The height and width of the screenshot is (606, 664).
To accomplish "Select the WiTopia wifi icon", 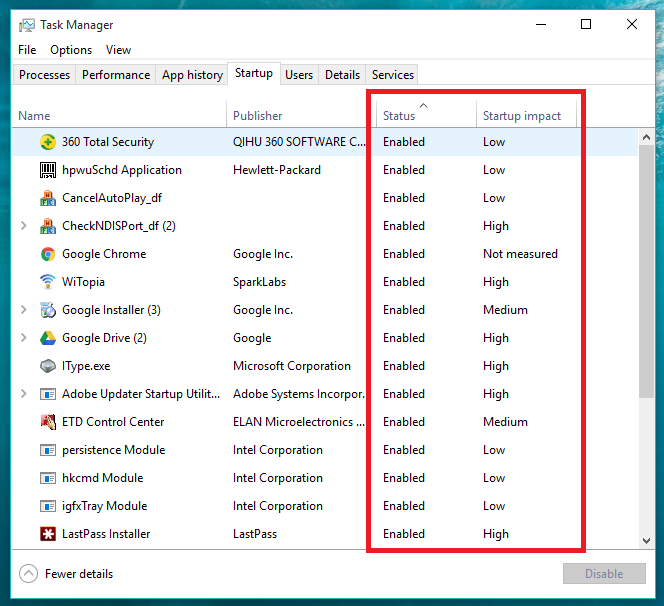I will (x=48, y=282).
